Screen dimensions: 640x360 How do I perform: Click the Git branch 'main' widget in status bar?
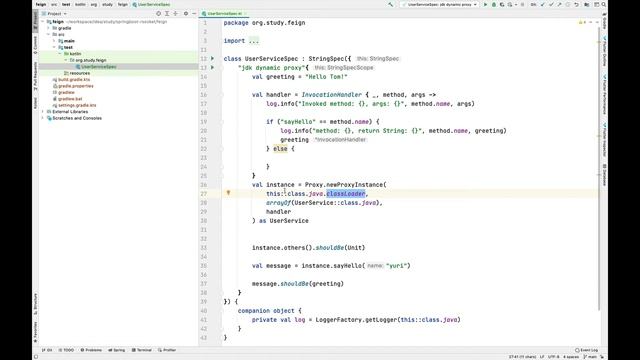[x=591, y=357]
